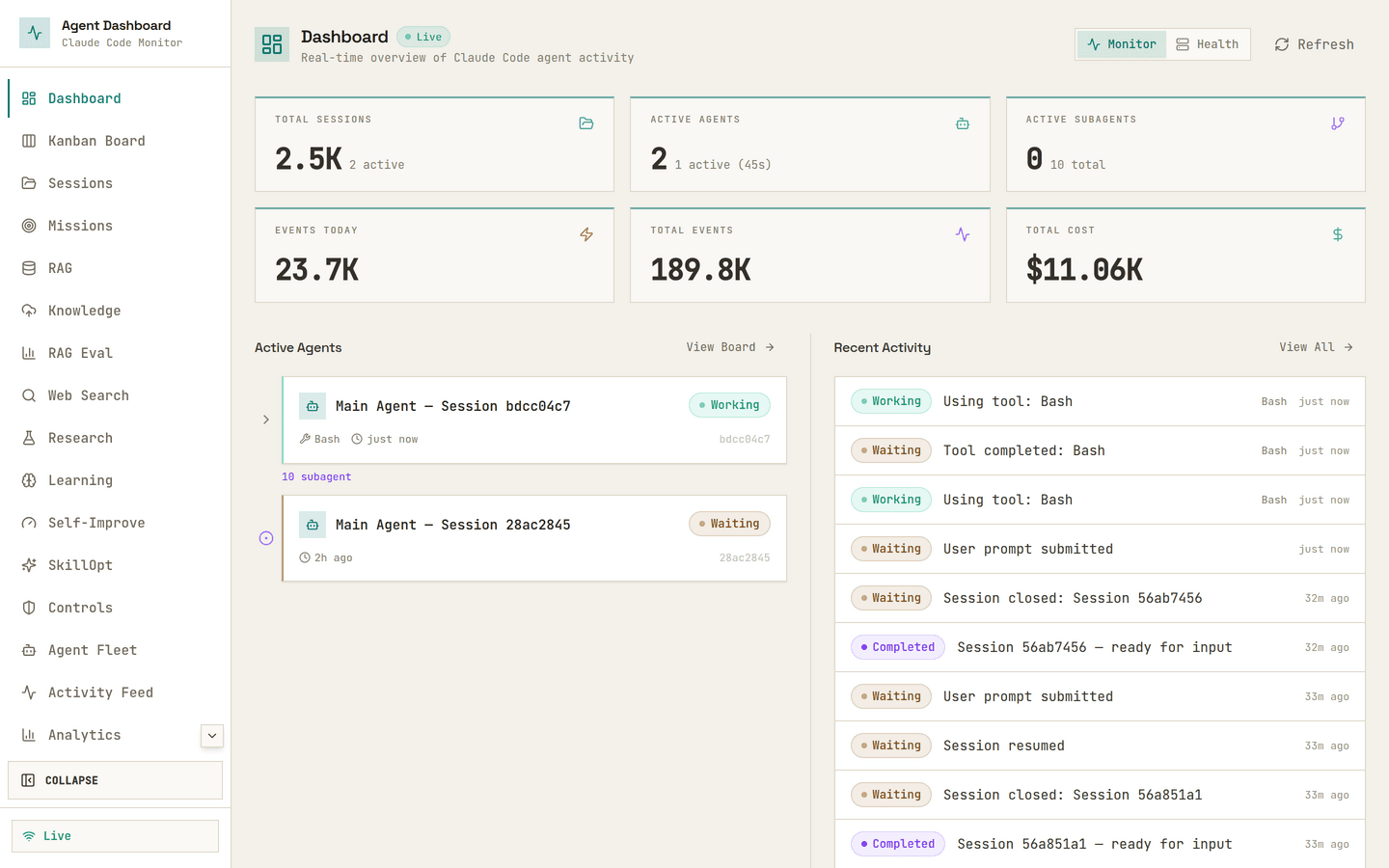Click the Research flask sidebar icon
This screenshot has width=1389, height=868.
tap(29, 438)
